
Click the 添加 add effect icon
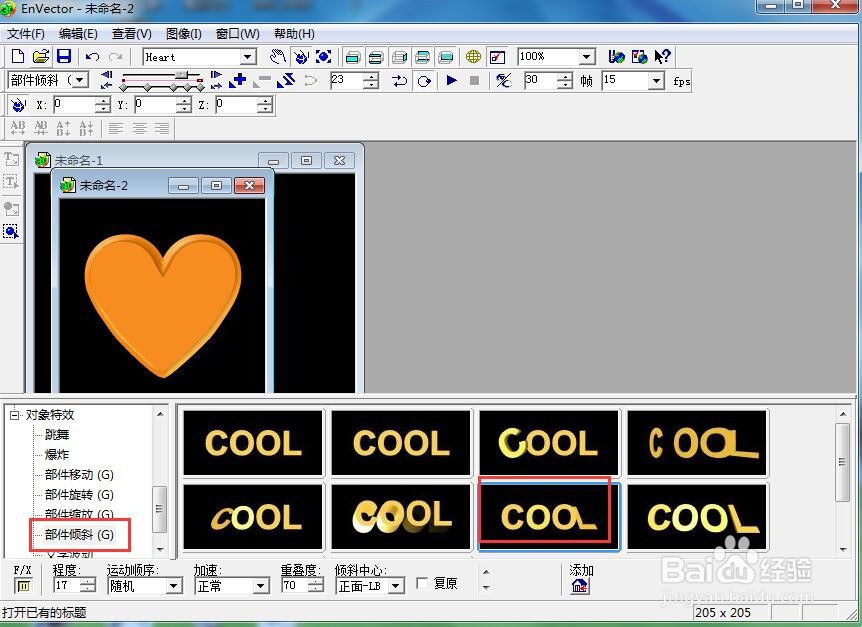580,586
